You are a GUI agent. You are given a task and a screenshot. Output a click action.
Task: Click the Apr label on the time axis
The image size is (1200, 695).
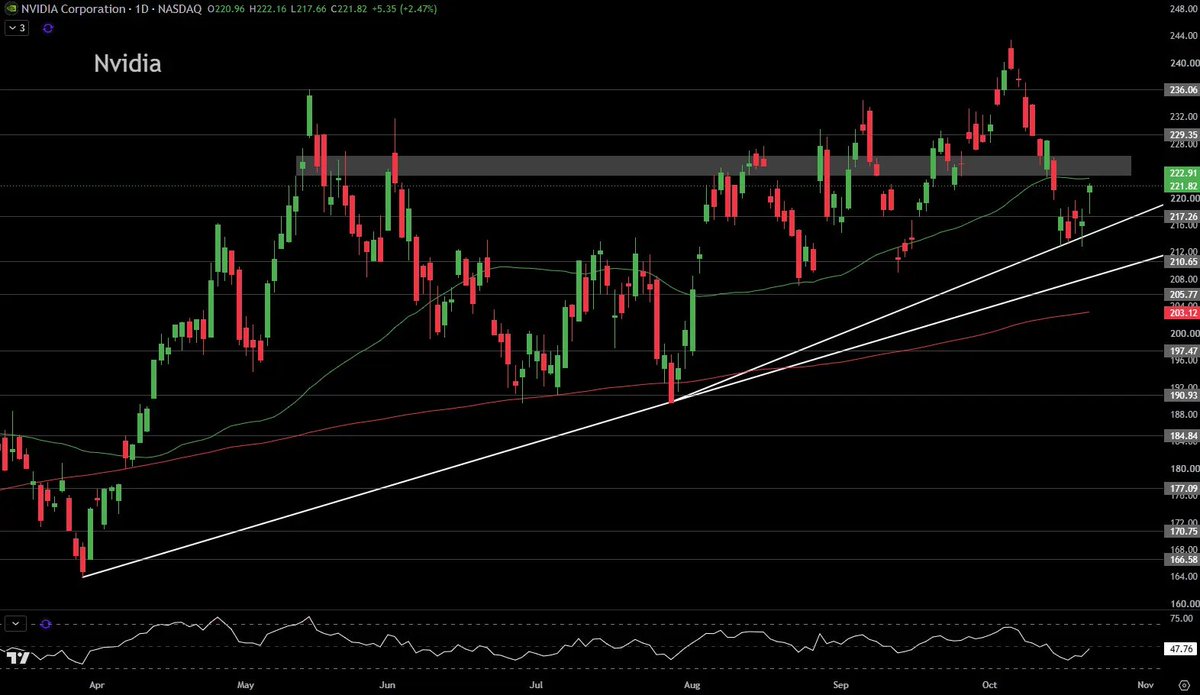pos(96,686)
